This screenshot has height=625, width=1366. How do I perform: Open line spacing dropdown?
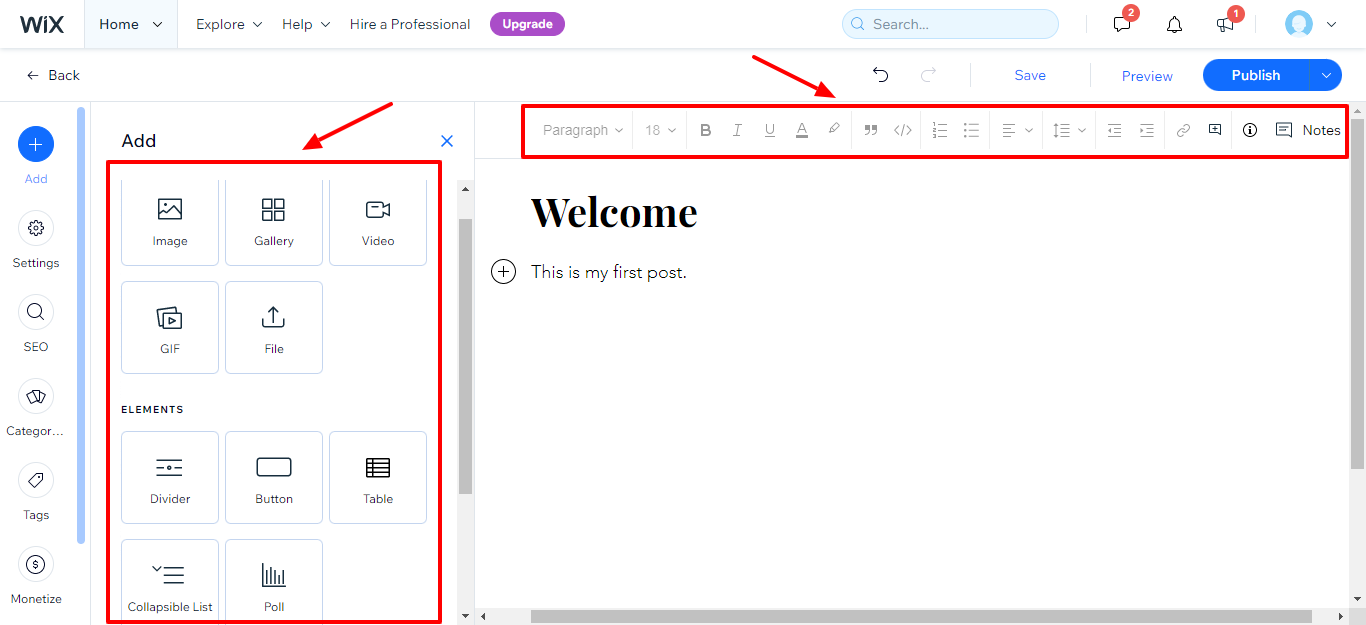click(1070, 130)
